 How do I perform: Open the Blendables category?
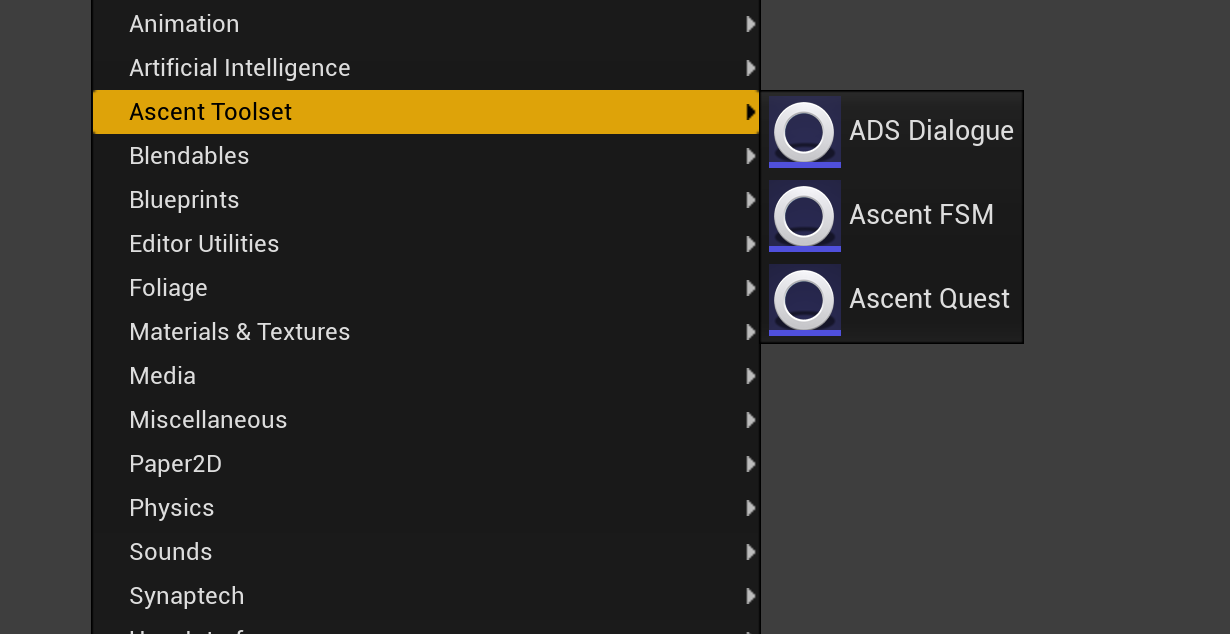pos(189,156)
